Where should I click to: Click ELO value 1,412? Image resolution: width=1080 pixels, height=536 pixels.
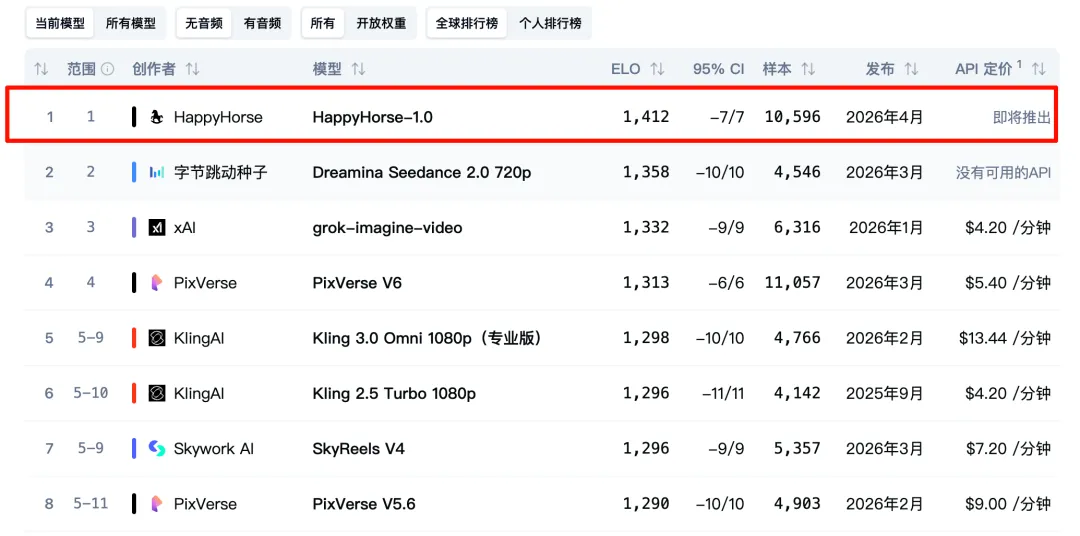click(x=646, y=117)
